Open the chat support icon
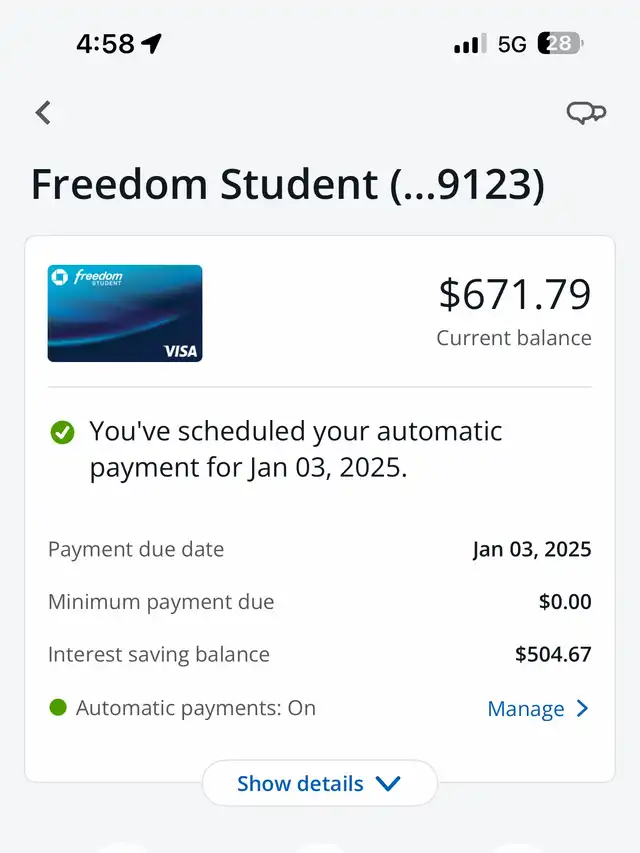 click(x=585, y=113)
